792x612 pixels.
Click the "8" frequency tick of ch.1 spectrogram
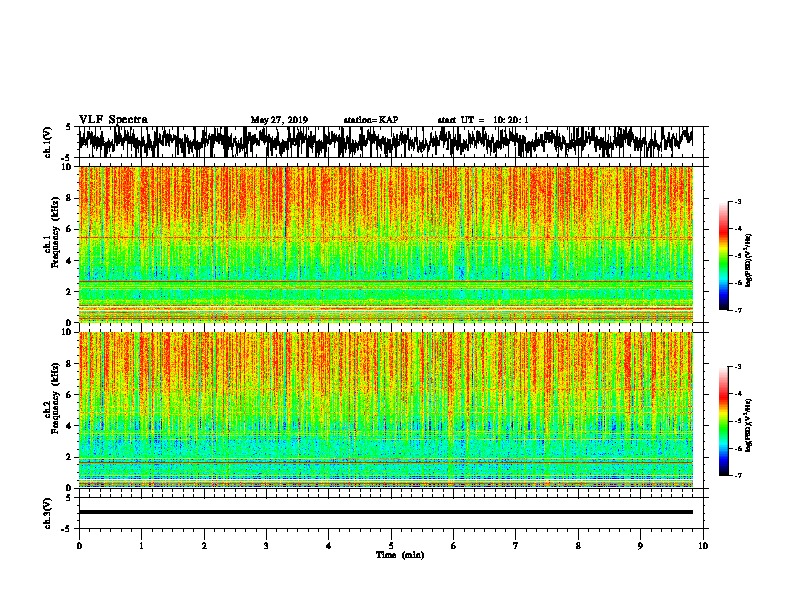[x=70, y=198]
